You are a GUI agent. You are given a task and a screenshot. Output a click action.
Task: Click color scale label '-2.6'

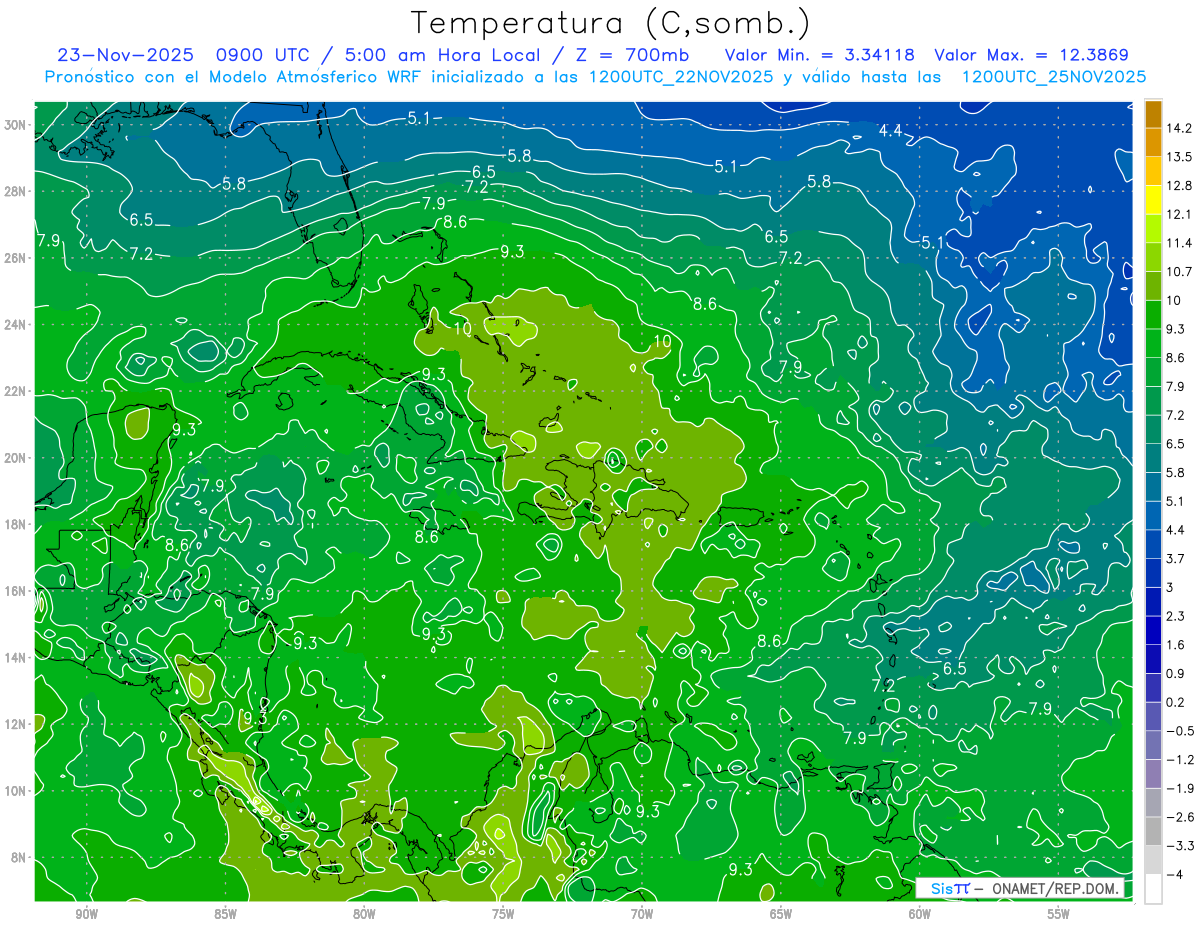(x=1179, y=817)
